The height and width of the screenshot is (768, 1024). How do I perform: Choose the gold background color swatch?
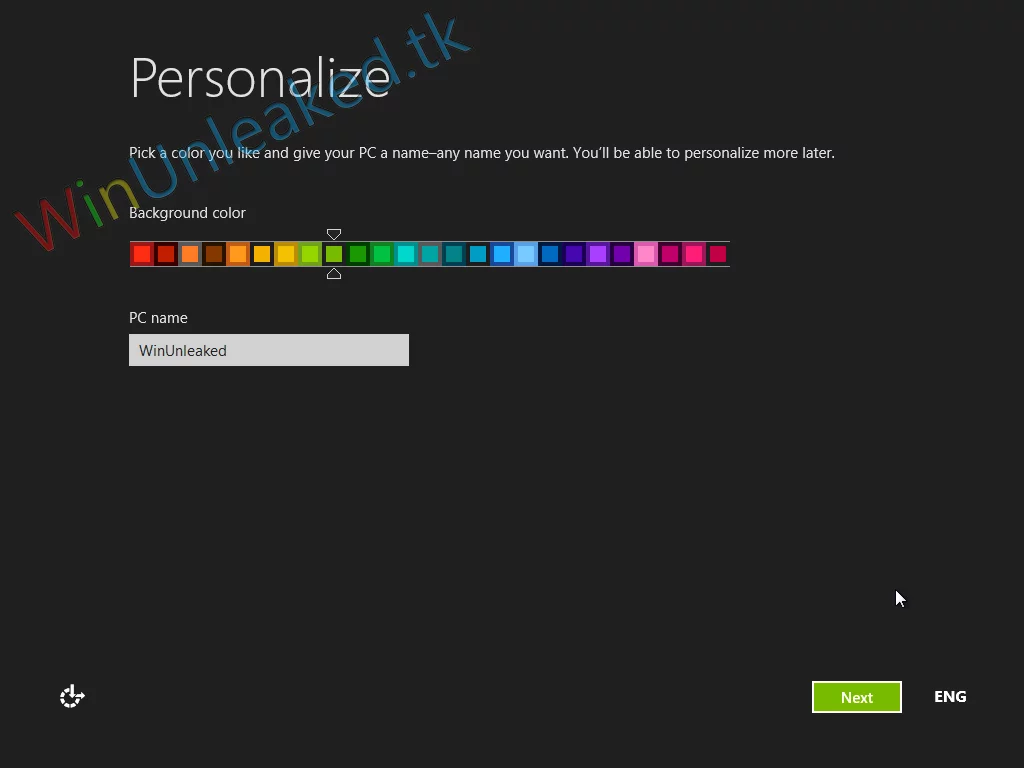pos(285,253)
